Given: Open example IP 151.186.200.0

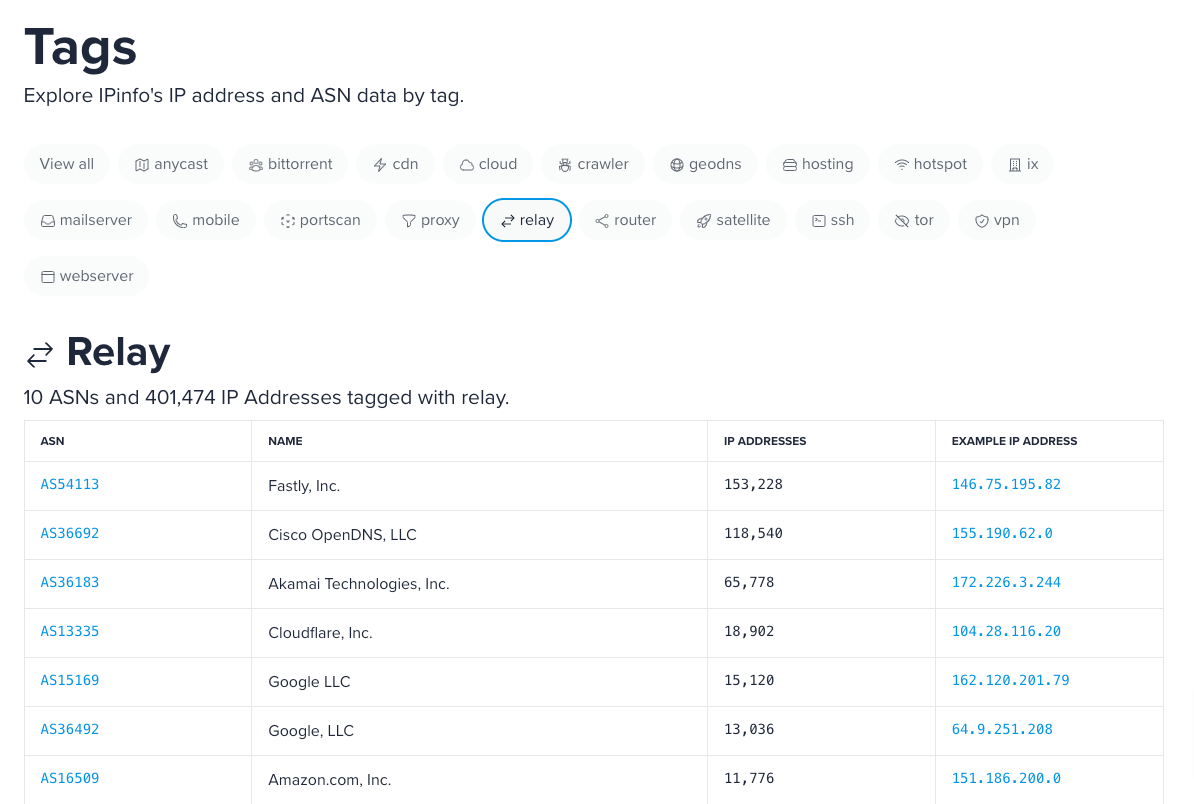Looking at the screenshot, I should (x=1006, y=778).
